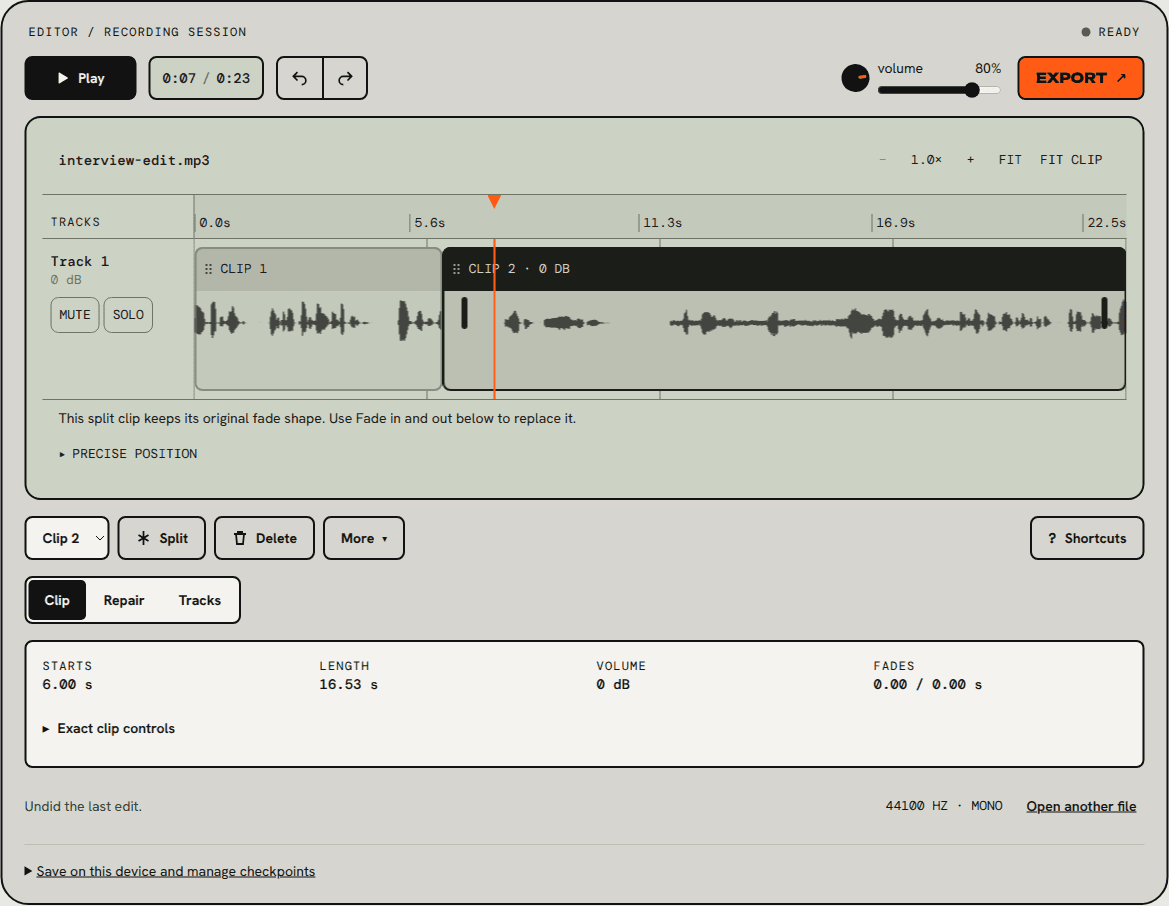Click the 11.3s ruler label
This screenshot has height=906, width=1169.
pyautogui.click(x=662, y=223)
